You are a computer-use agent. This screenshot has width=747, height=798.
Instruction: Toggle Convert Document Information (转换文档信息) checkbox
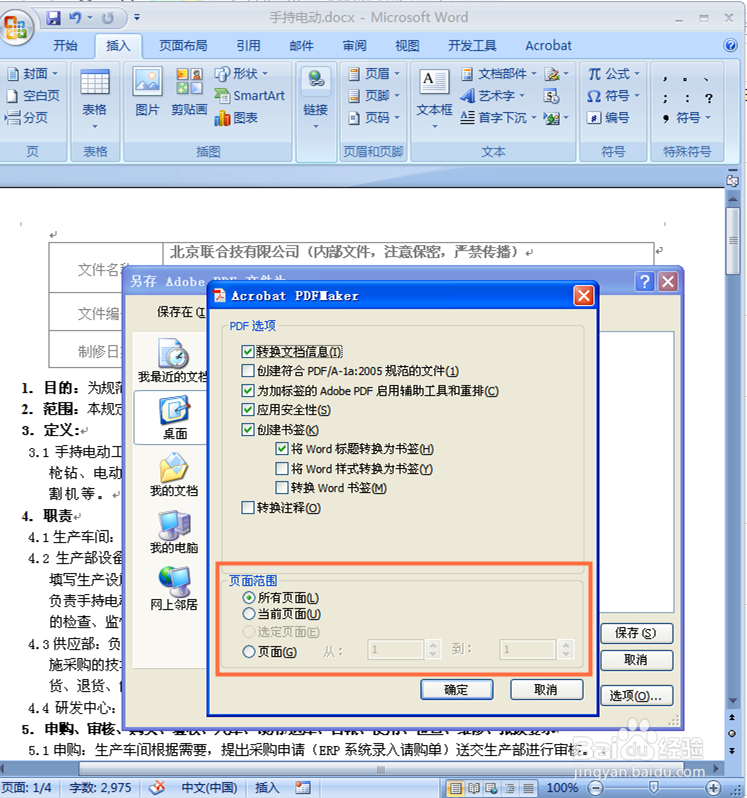[x=248, y=352]
